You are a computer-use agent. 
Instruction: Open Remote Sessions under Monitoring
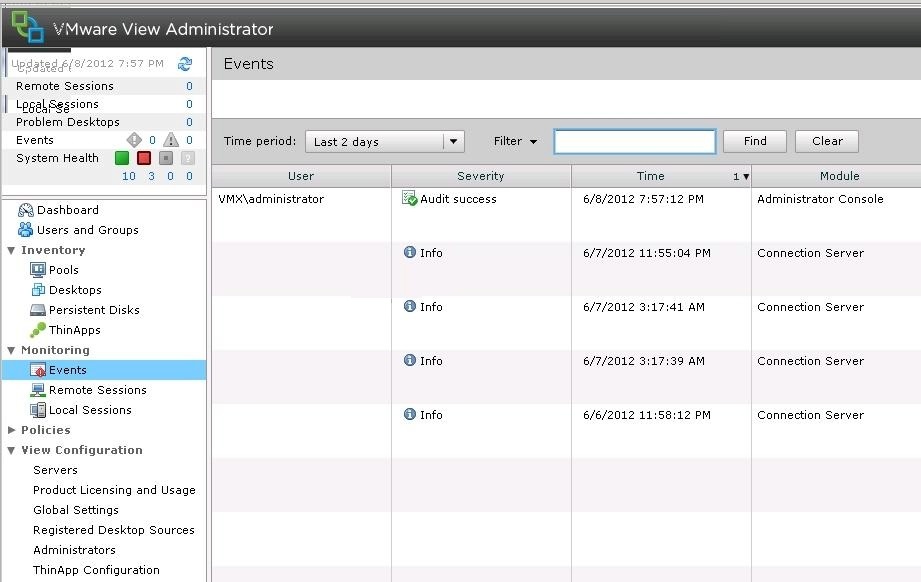(x=98, y=390)
